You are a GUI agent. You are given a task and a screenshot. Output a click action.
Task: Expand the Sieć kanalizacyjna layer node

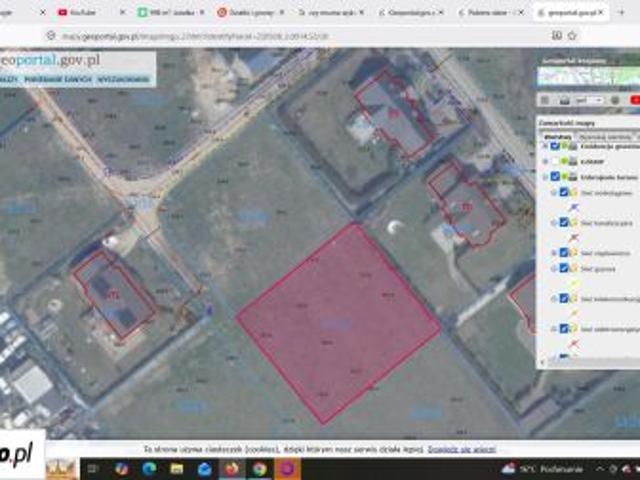coord(554,223)
